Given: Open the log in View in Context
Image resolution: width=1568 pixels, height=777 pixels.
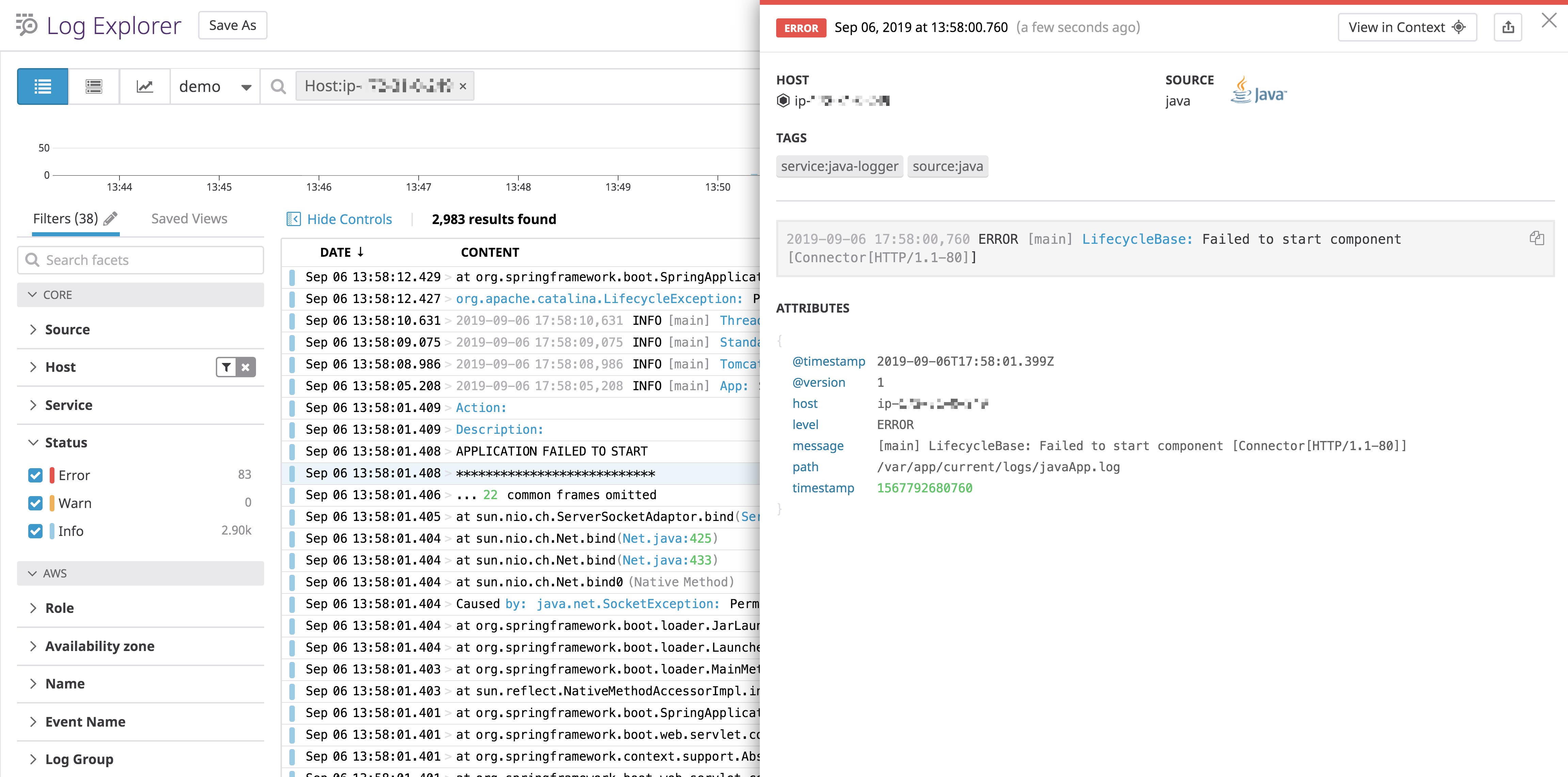Looking at the screenshot, I should pos(1407,27).
